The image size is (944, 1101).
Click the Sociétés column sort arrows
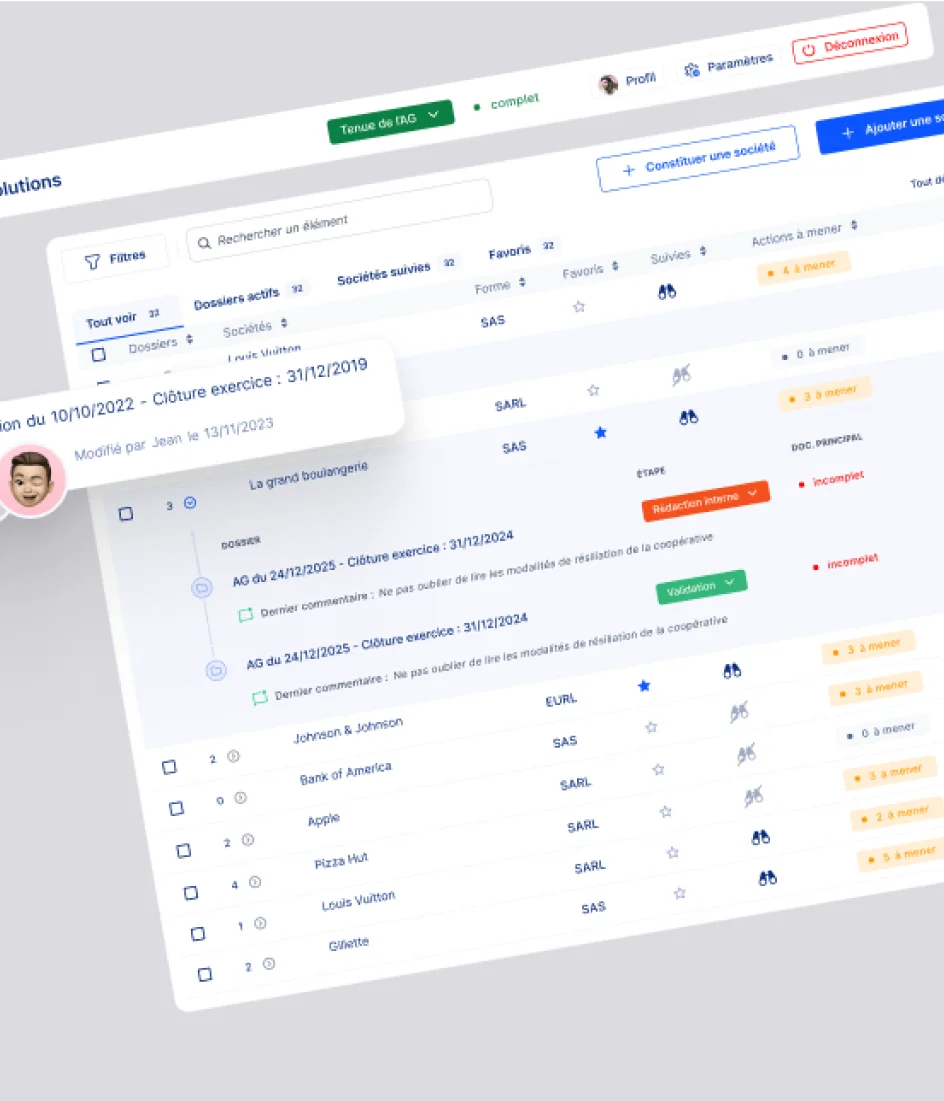tap(284, 323)
